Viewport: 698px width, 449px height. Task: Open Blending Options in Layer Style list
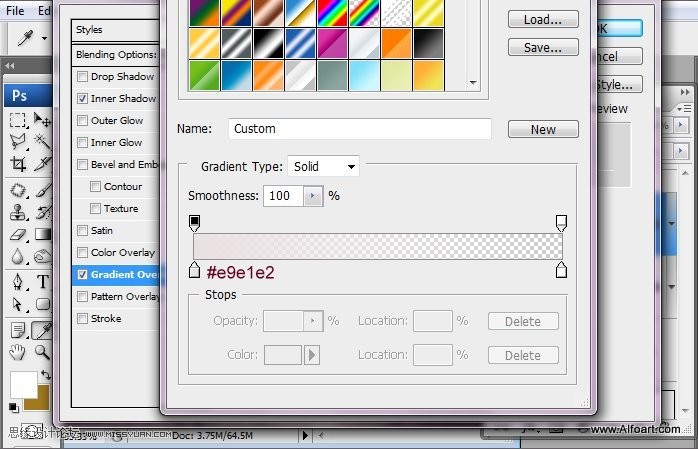point(115,55)
